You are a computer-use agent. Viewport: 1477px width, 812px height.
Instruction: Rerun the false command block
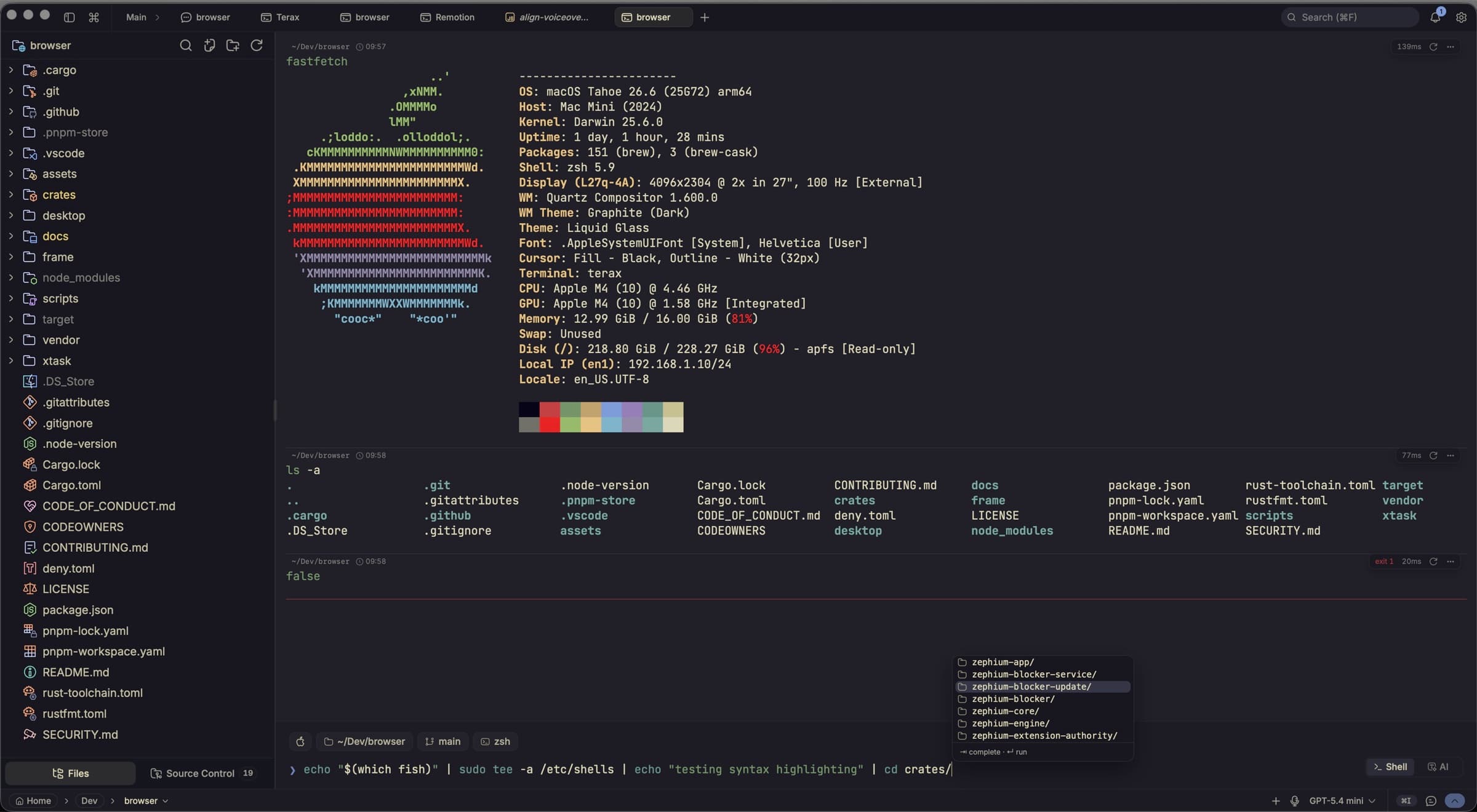(1433, 562)
